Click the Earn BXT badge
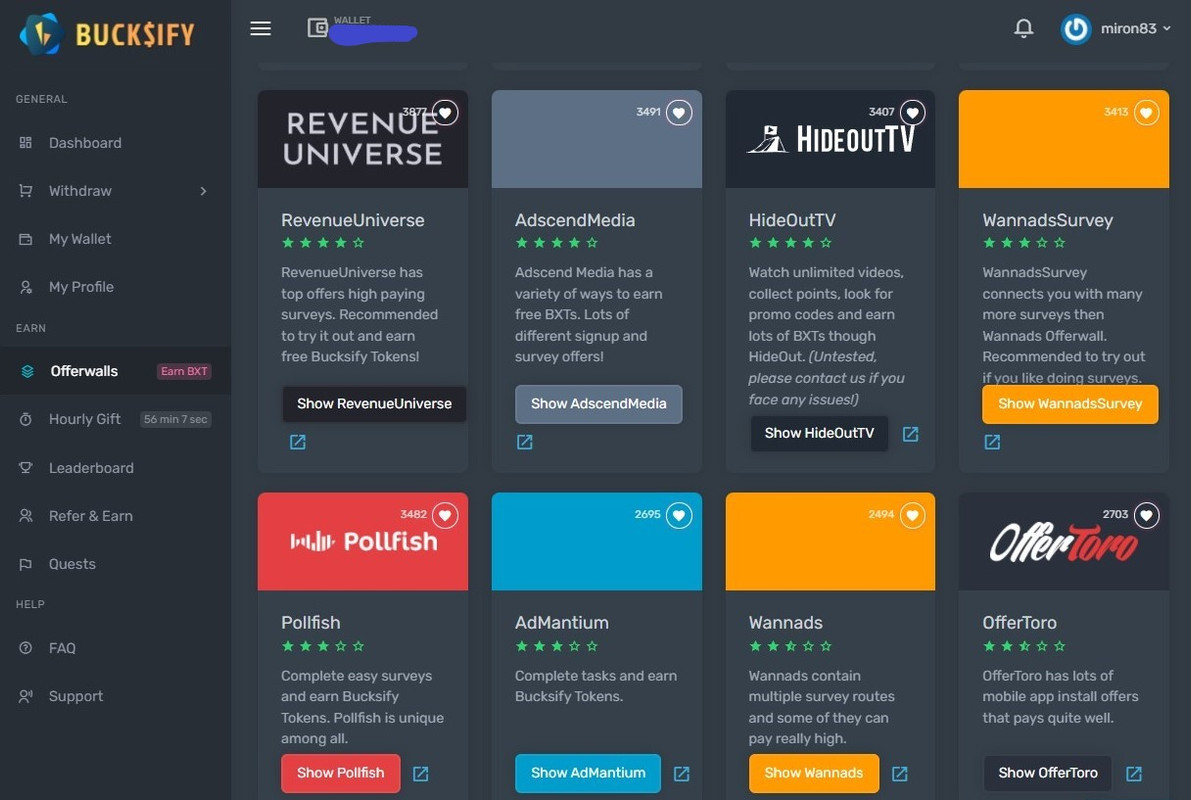The height and width of the screenshot is (800, 1191). 184,371
